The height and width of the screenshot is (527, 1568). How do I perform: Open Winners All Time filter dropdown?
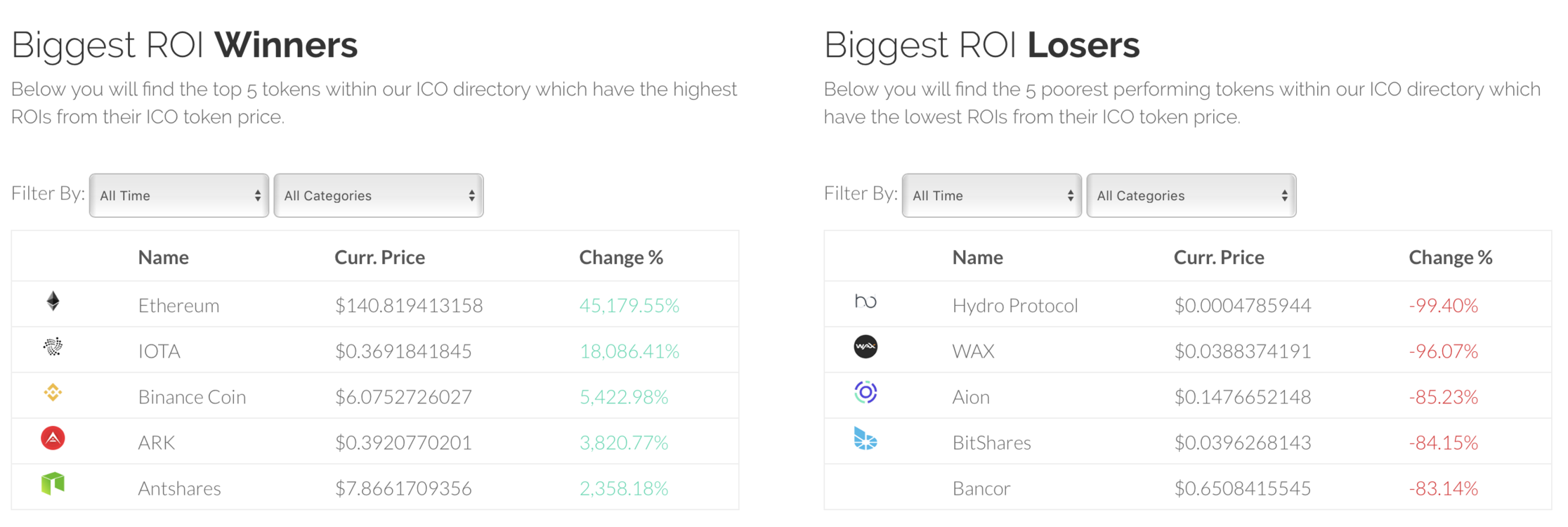click(x=179, y=195)
